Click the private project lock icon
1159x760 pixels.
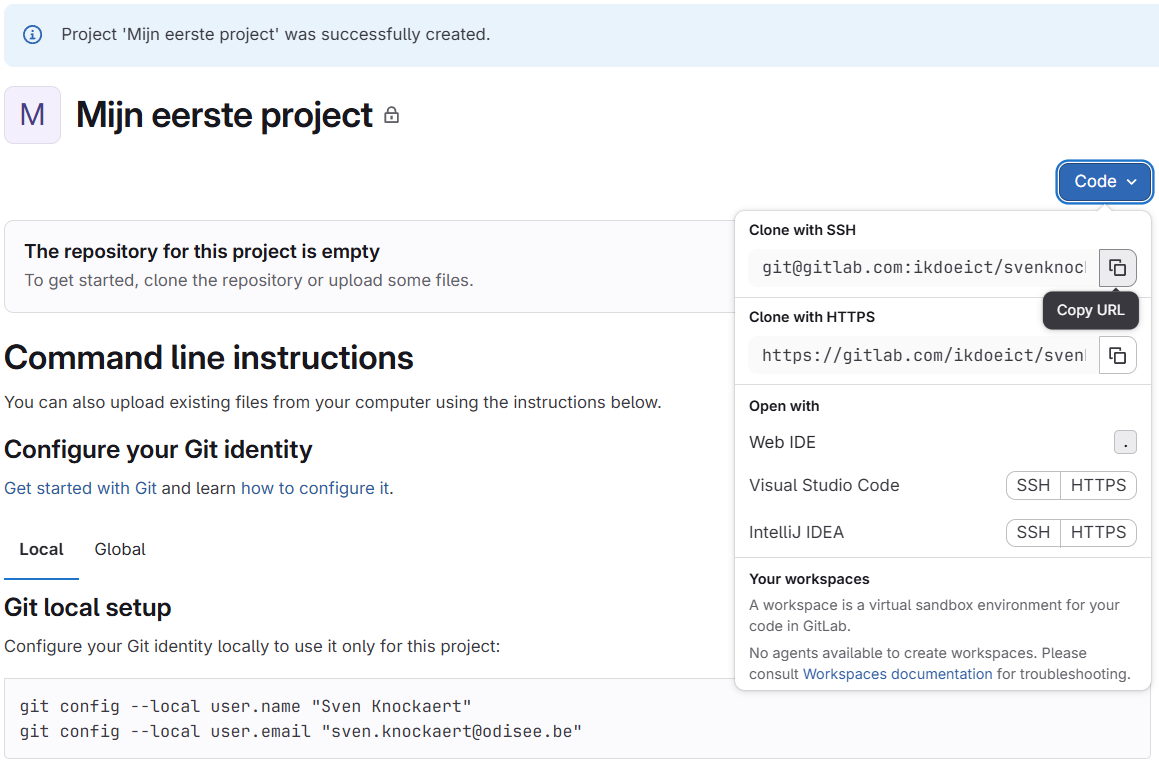pyautogui.click(x=392, y=116)
